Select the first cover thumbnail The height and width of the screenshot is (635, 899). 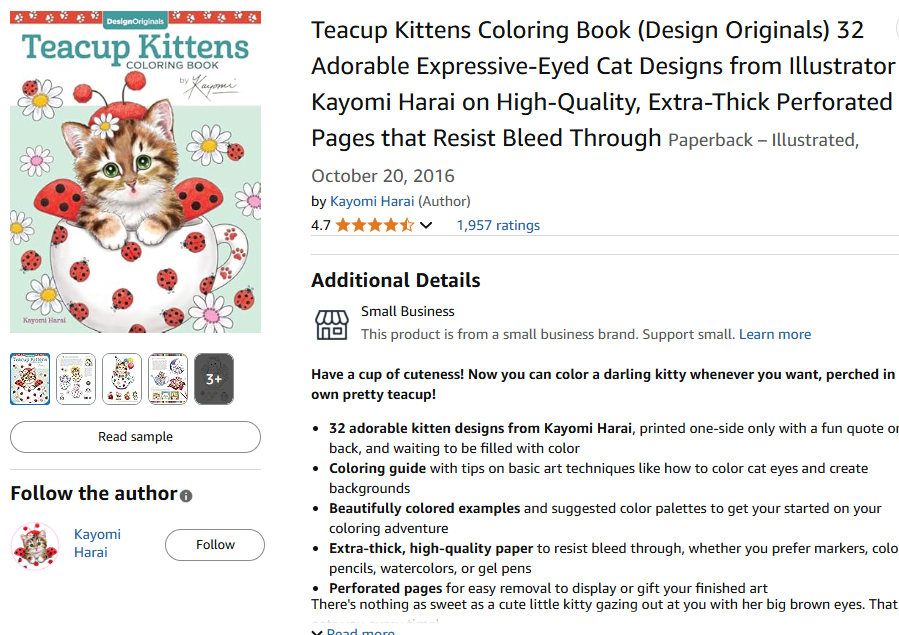30,379
